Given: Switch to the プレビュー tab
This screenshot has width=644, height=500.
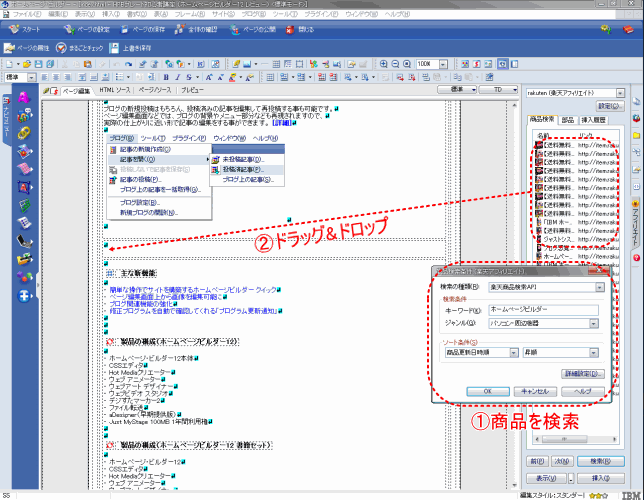Looking at the screenshot, I should tap(192, 90).
